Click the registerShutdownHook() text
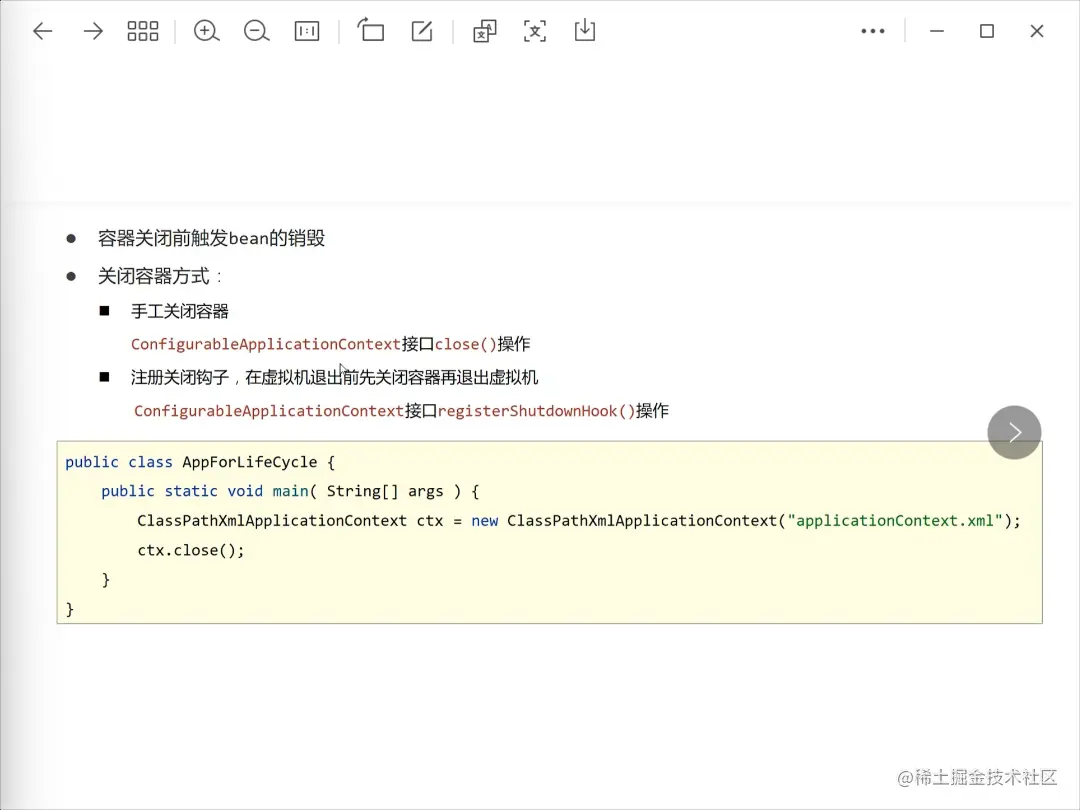This screenshot has height=810, width=1080. (x=536, y=411)
